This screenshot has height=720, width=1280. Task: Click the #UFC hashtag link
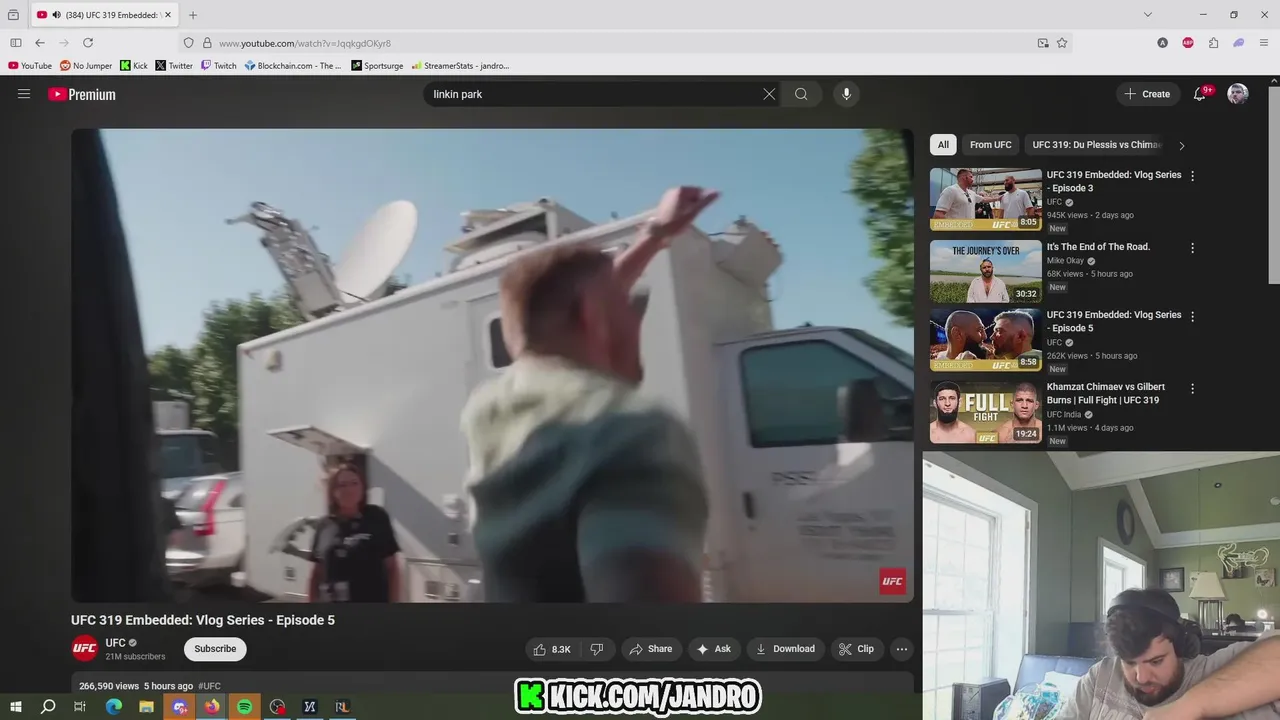[209, 686]
